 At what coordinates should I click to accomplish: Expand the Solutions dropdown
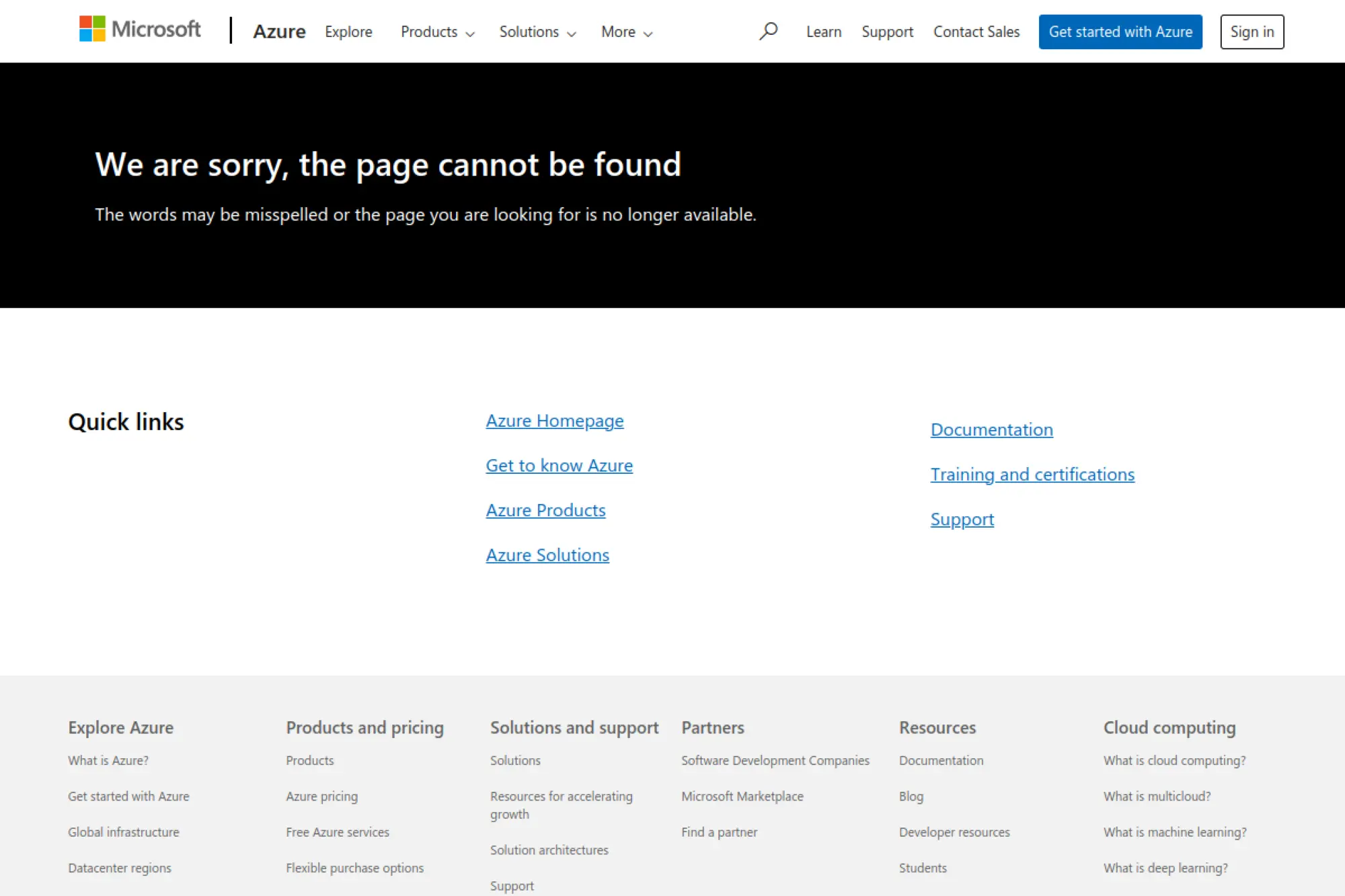coord(529,32)
